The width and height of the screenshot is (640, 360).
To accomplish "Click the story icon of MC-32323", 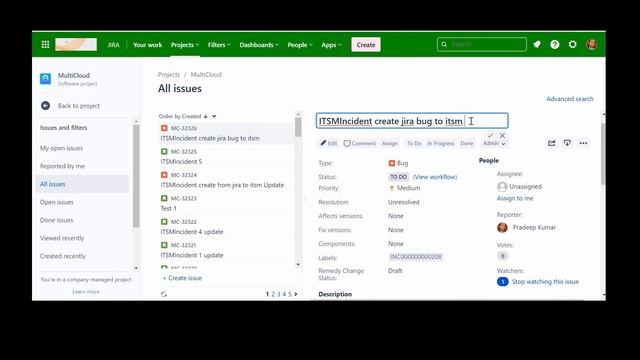I will 164,198.
